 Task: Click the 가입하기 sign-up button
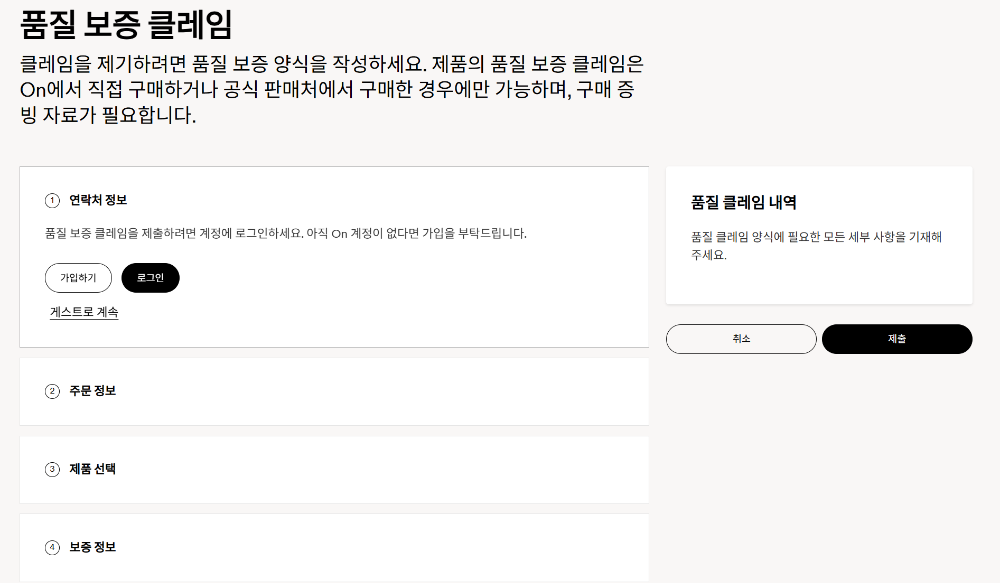coord(78,278)
